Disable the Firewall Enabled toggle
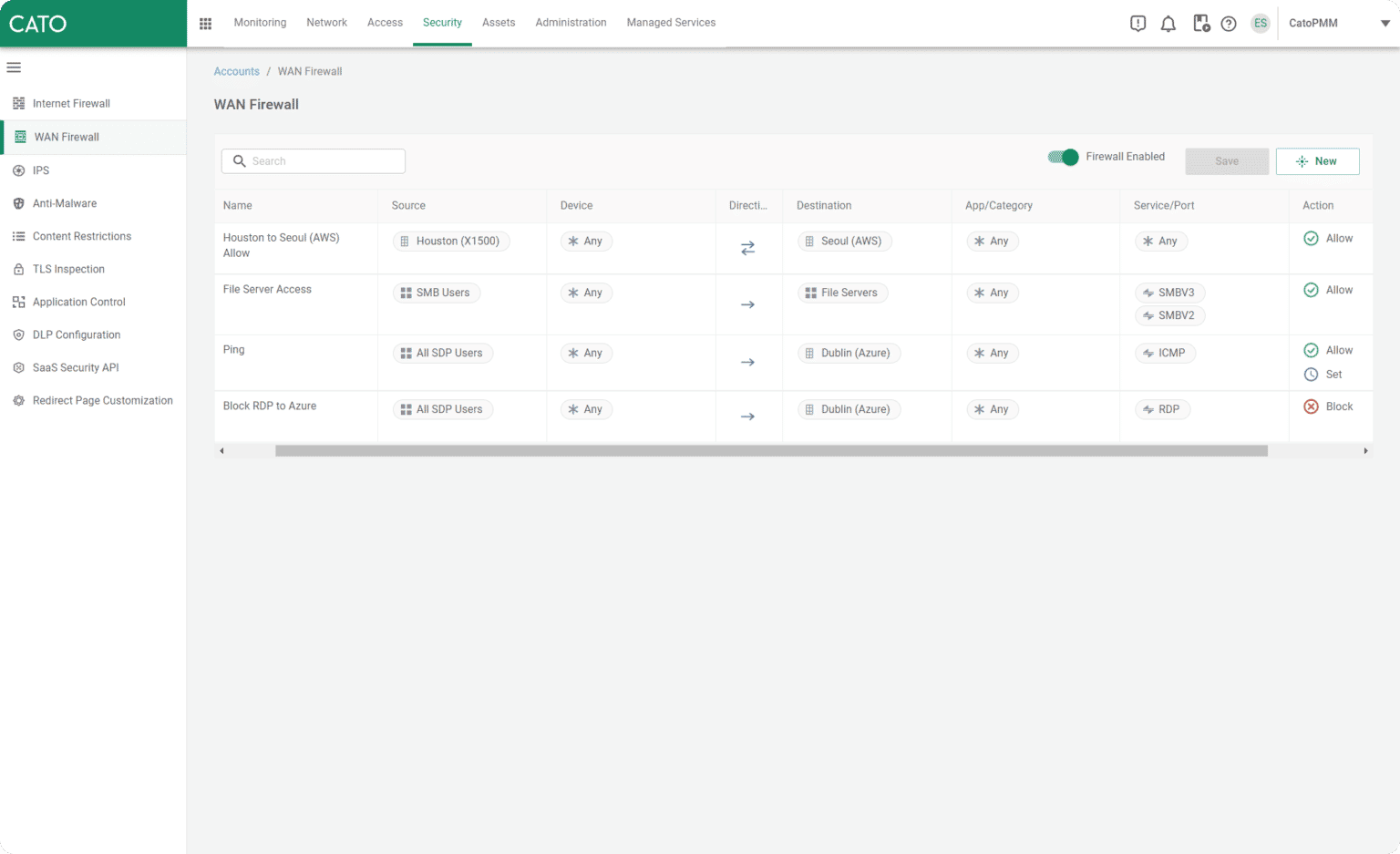The height and width of the screenshot is (854, 1400). click(x=1062, y=157)
